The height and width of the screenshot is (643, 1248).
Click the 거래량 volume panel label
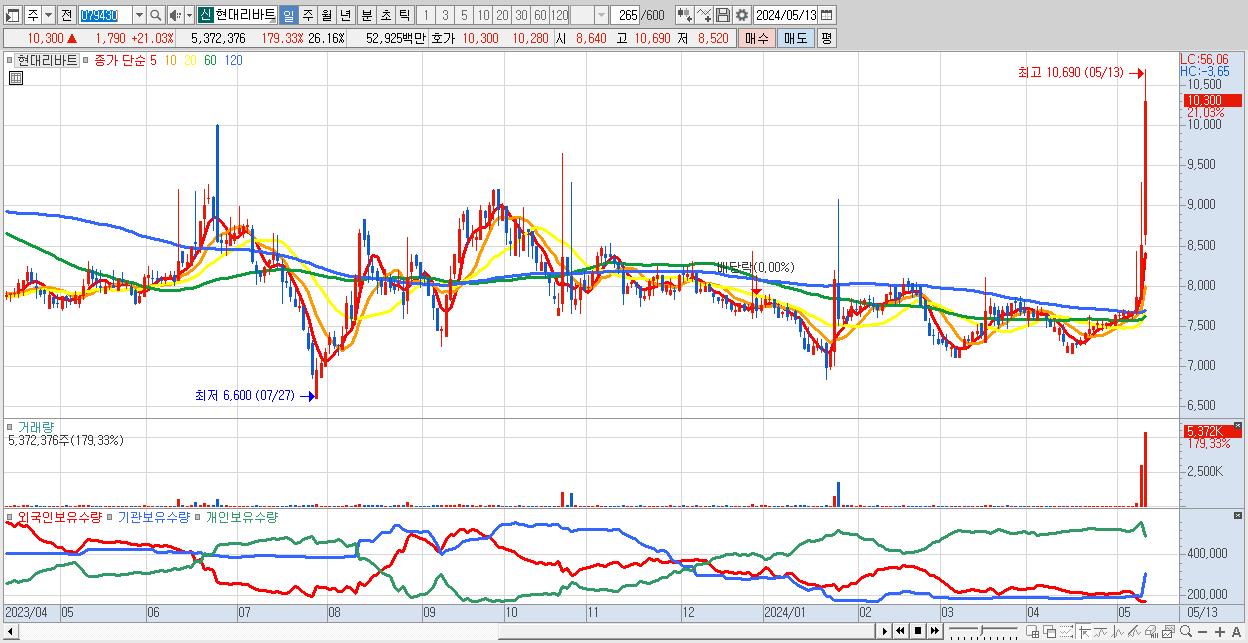pos(36,427)
